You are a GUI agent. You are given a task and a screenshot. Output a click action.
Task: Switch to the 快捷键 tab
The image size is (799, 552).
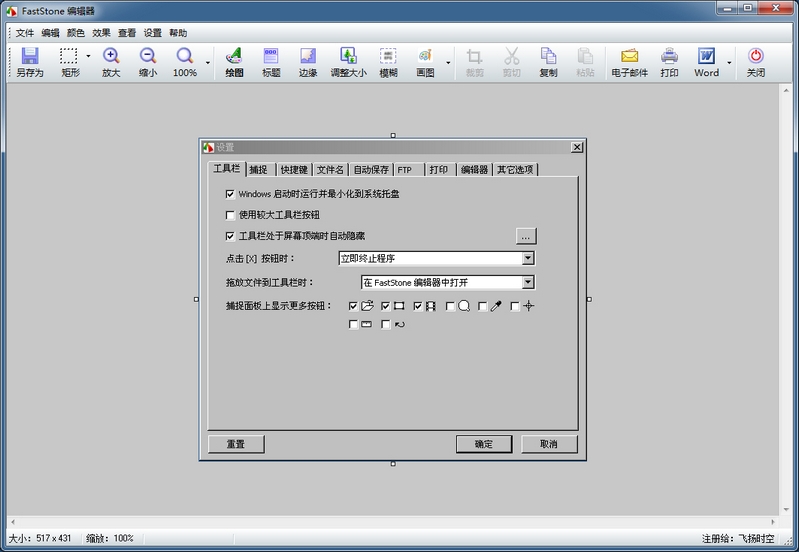[x=294, y=170]
